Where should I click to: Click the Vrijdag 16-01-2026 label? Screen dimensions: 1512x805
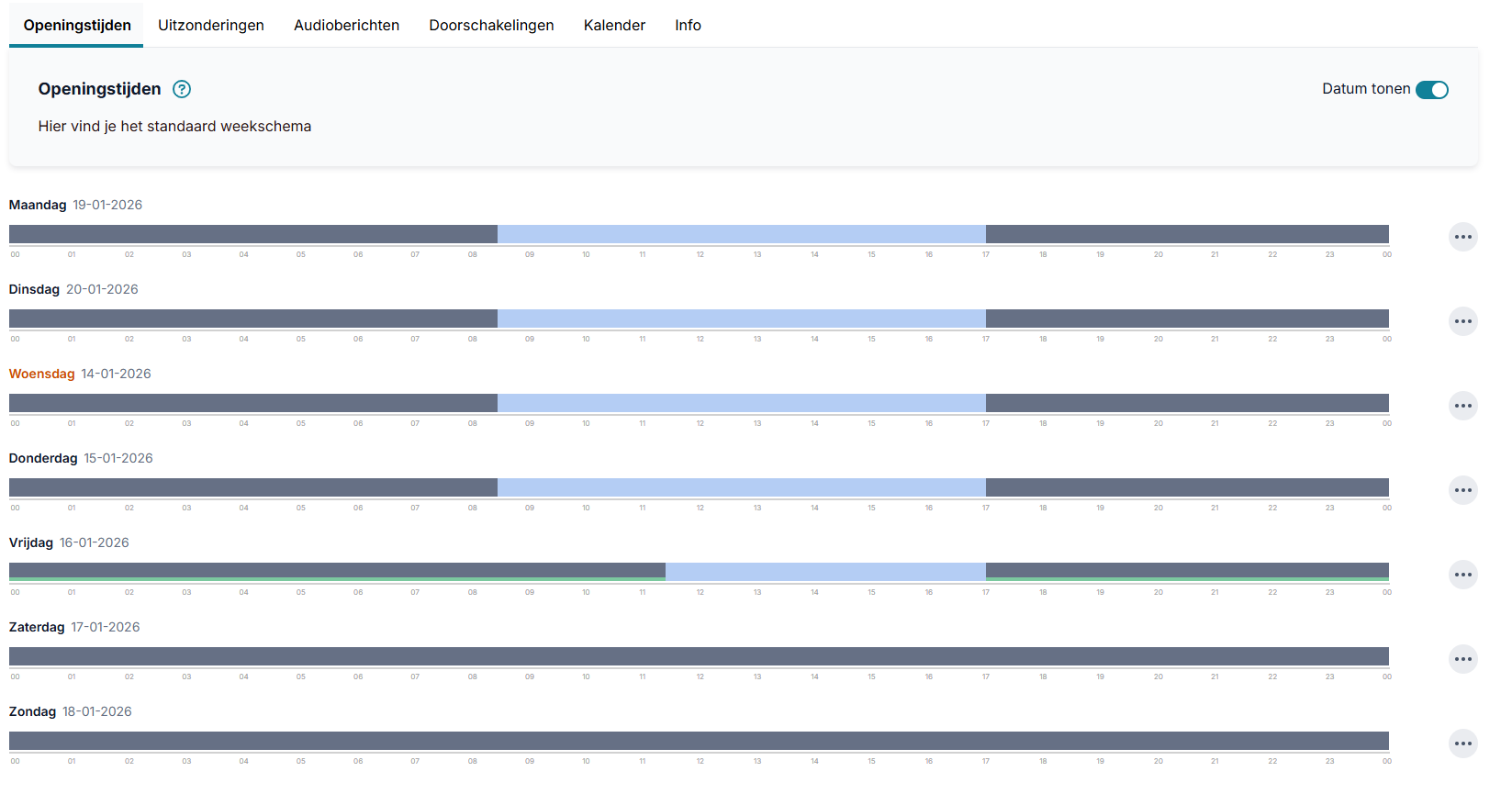click(x=69, y=542)
